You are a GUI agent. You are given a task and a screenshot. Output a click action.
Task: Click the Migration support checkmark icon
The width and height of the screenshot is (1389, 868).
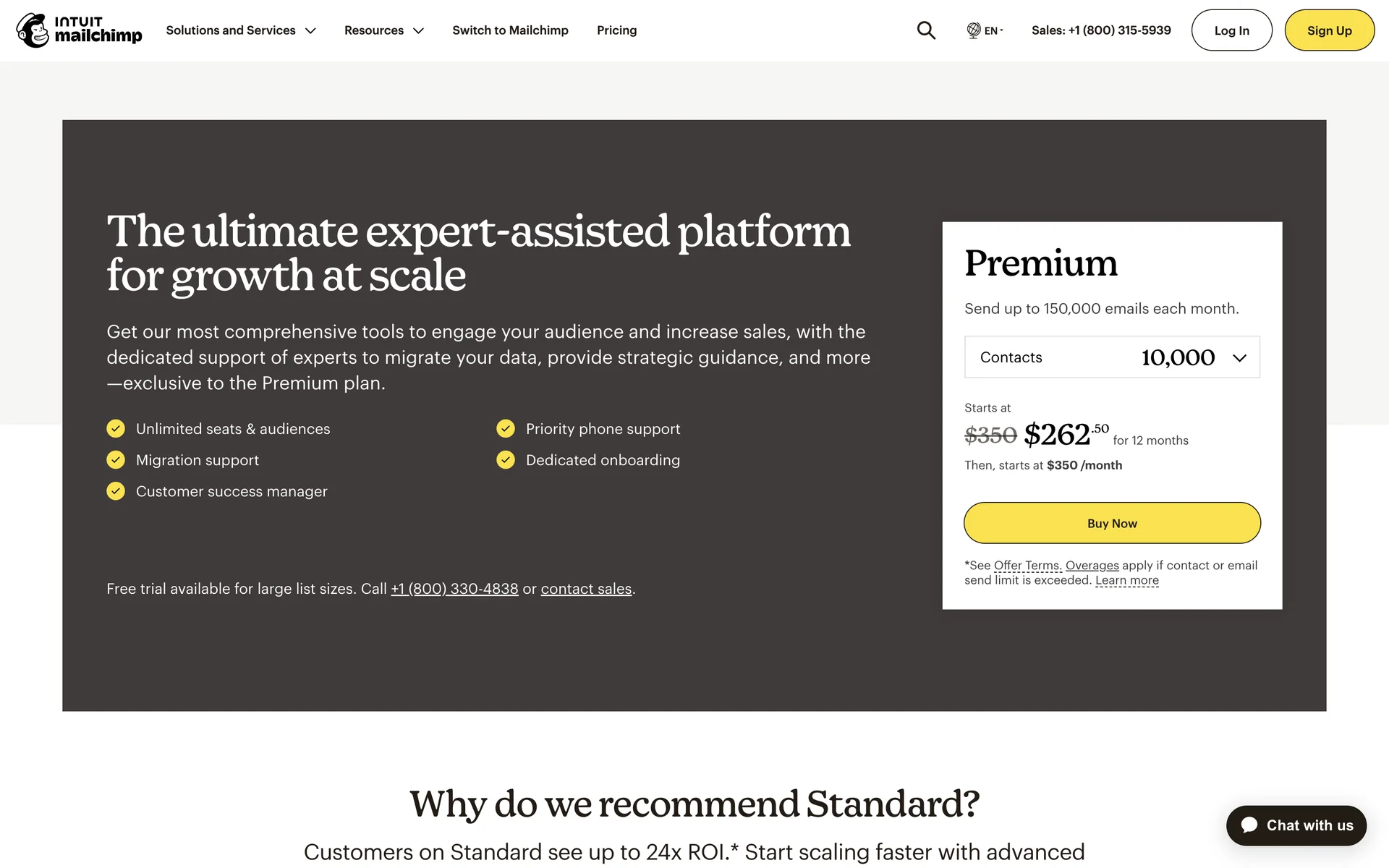coord(116,460)
